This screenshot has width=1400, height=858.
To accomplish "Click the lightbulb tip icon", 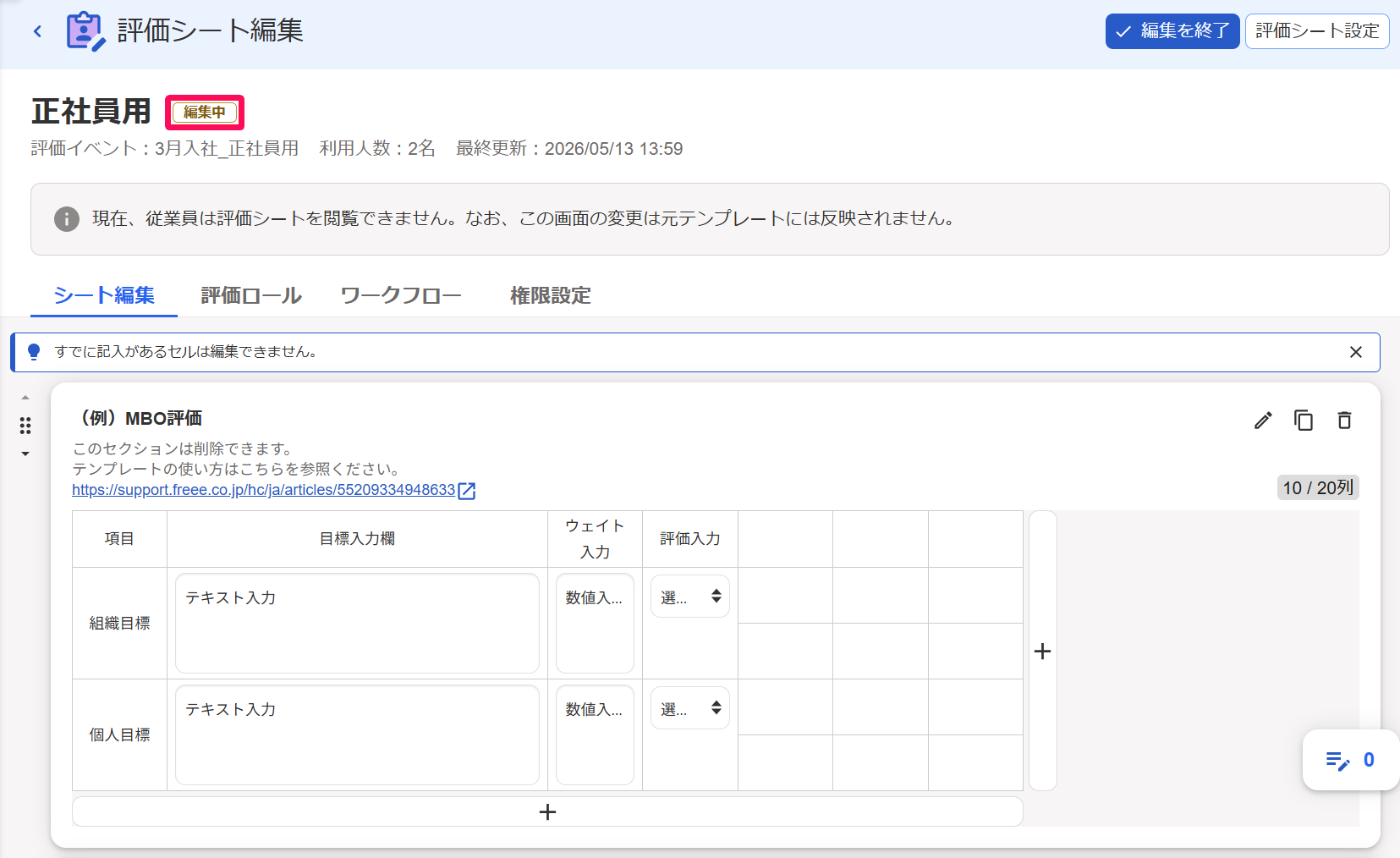I will (34, 352).
